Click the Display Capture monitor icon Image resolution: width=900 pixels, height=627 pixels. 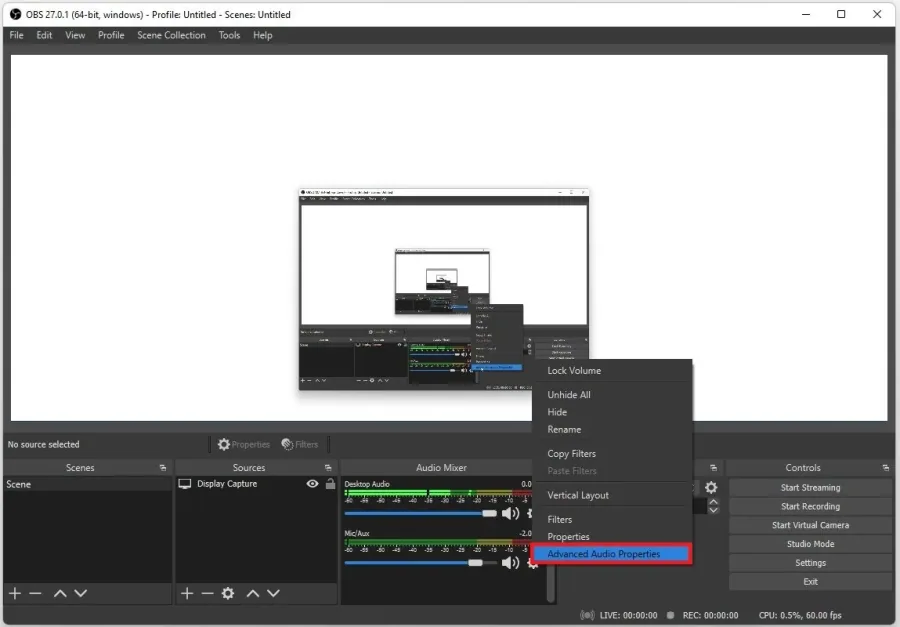click(x=185, y=483)
